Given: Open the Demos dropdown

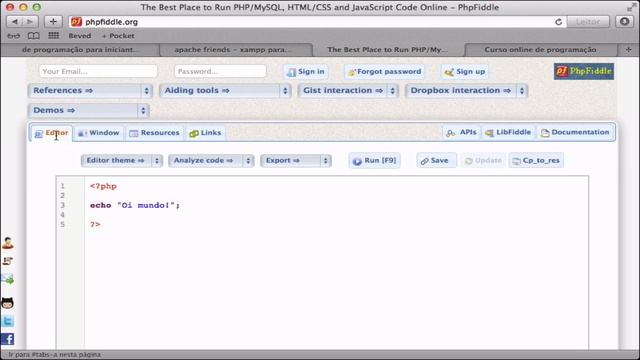Looking at the screenshot, I should coord(89,110).
